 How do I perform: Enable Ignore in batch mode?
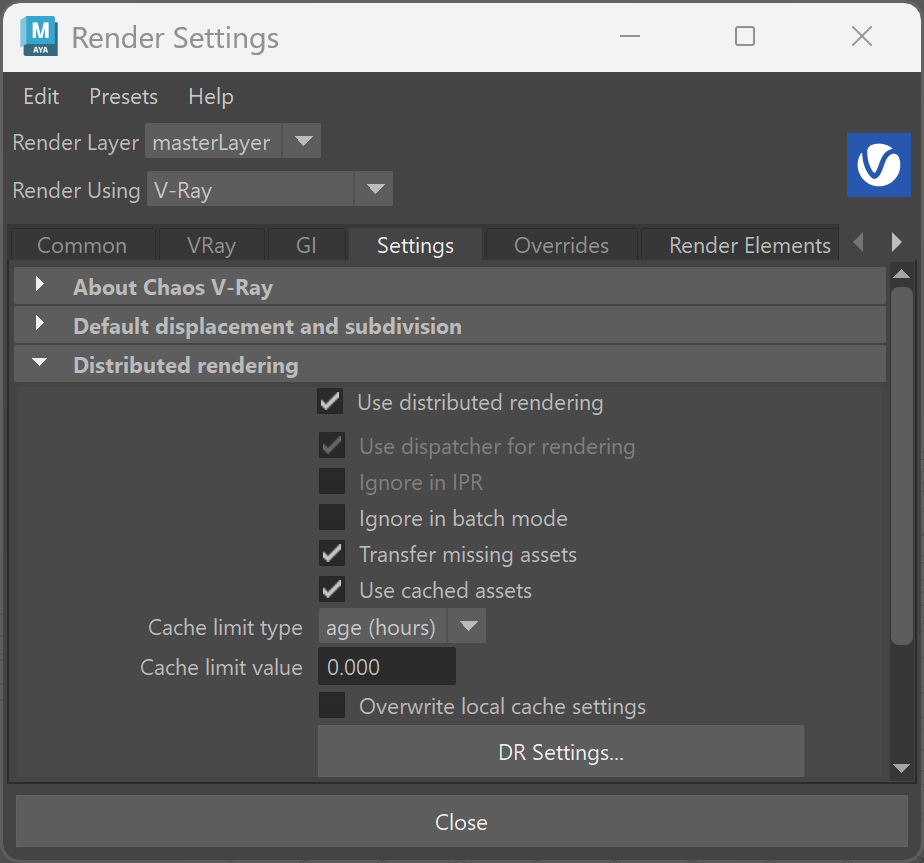pyautogui.click(x=332, y=518)
